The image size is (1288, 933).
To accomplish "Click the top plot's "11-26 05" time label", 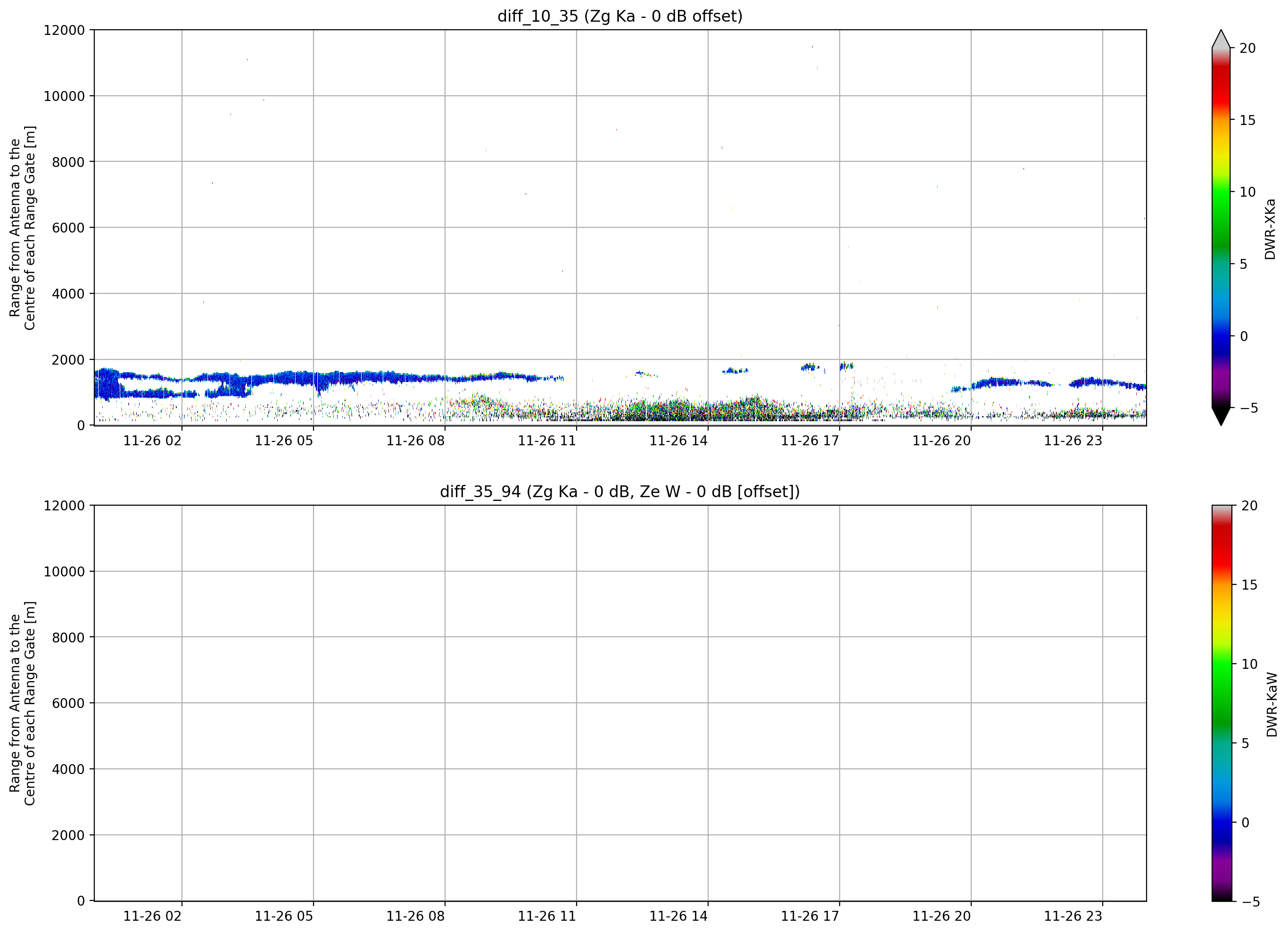I will click(284, 441).
